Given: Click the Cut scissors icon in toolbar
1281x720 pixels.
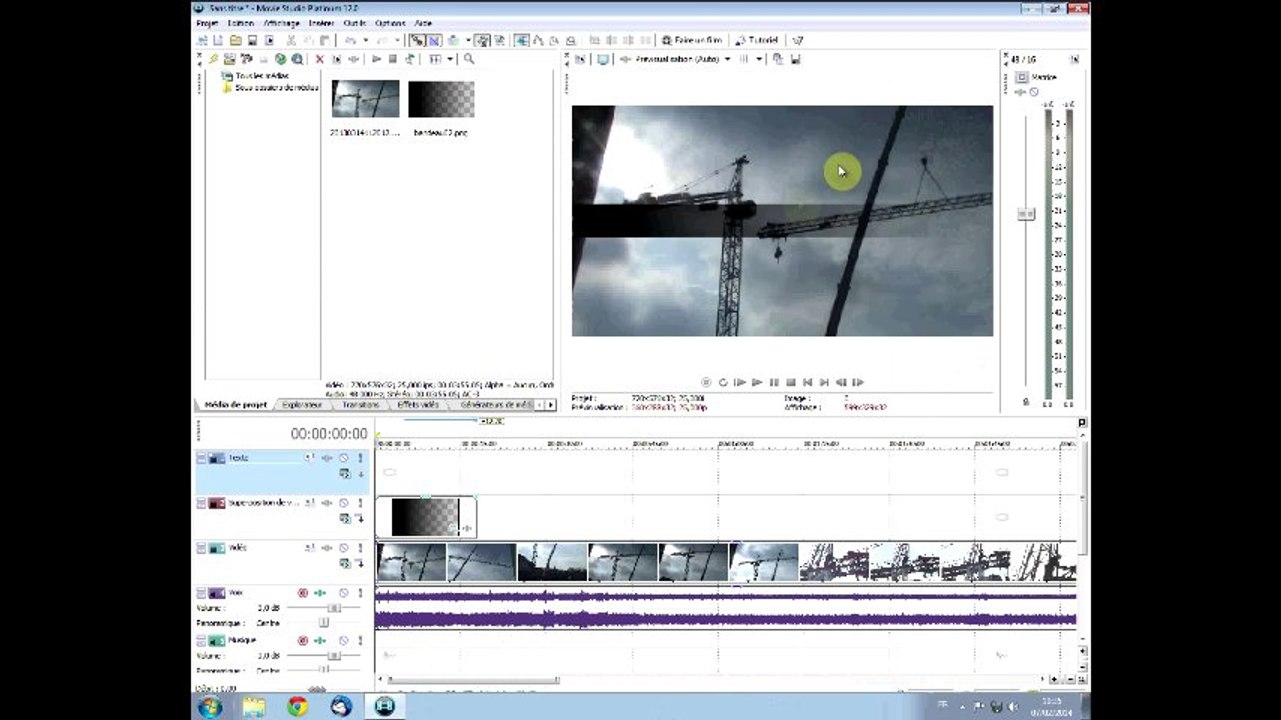Looking at the screenshot, I should tap(291, 40).
